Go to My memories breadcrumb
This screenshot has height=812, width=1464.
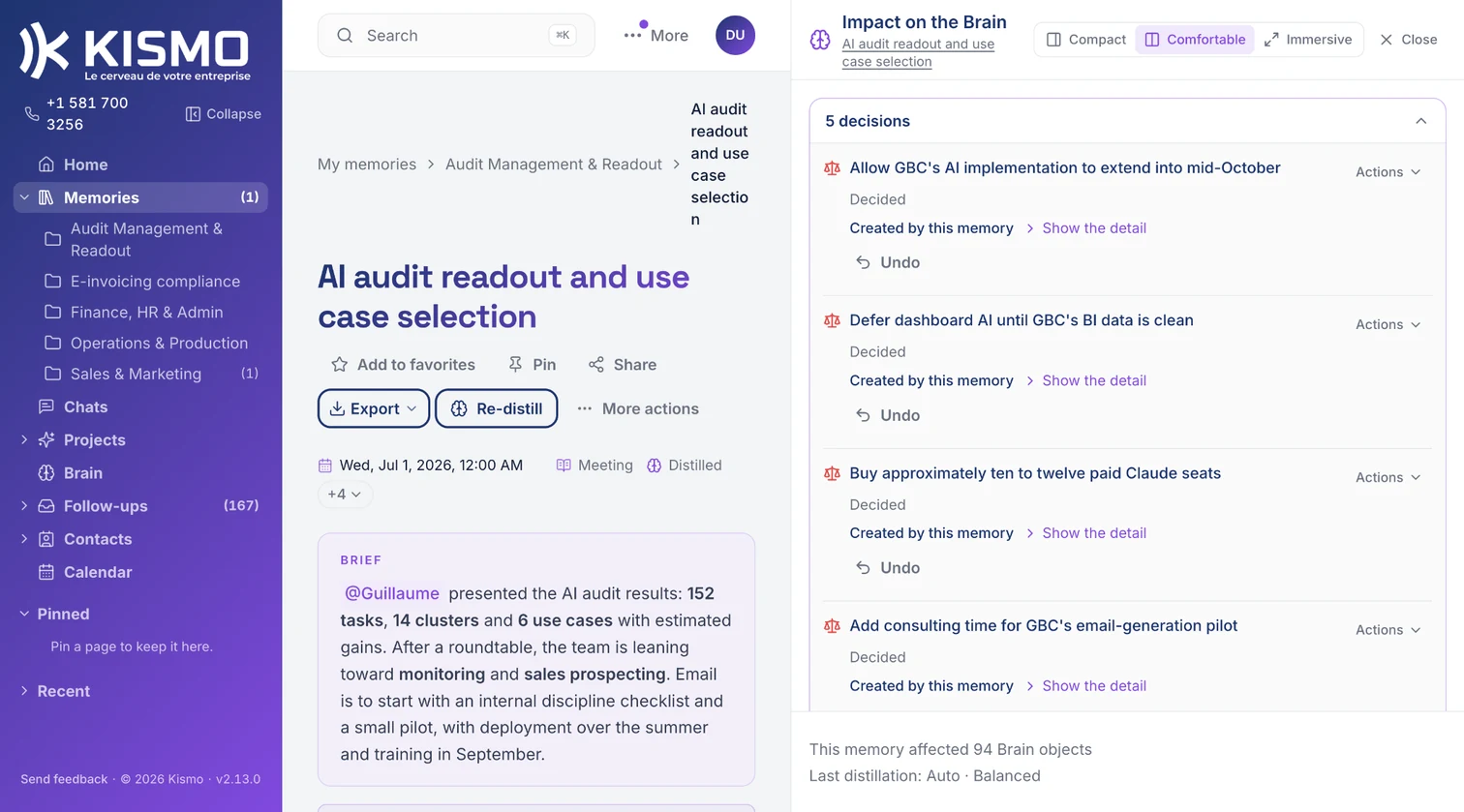click(367, 165)
